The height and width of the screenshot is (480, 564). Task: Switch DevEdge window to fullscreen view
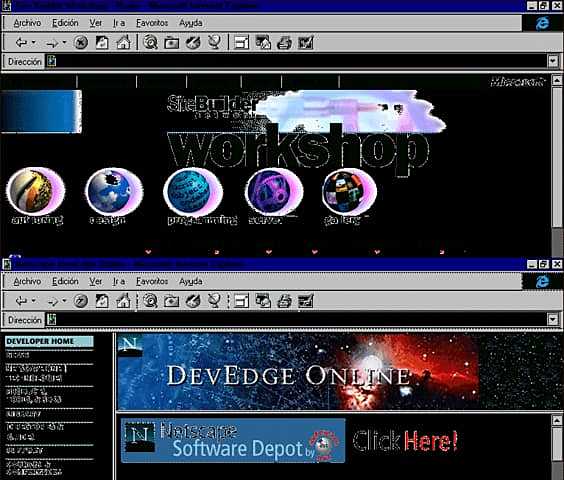(241, 301)
